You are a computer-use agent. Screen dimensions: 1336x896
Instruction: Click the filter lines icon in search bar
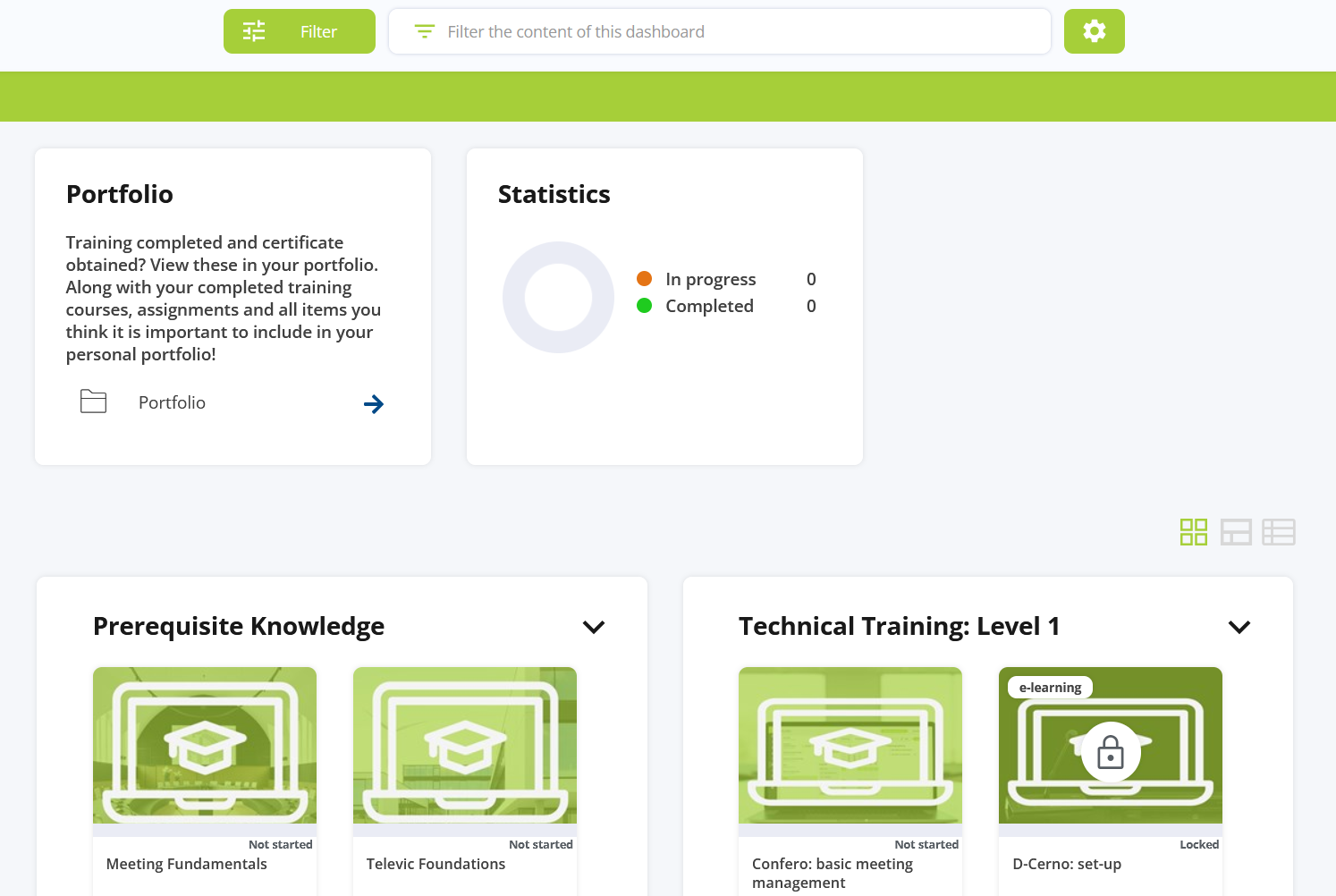pyautogui.click(x=424, y=32)
